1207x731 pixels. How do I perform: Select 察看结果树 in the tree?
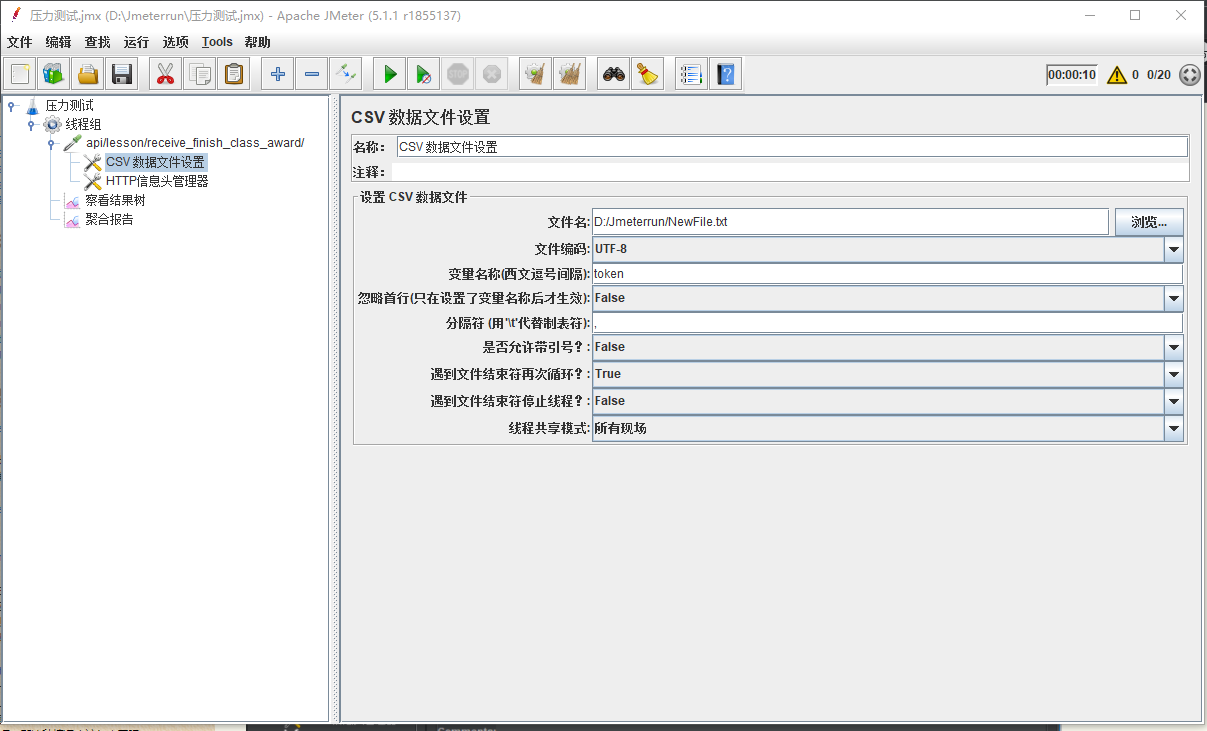pos(115,200)
